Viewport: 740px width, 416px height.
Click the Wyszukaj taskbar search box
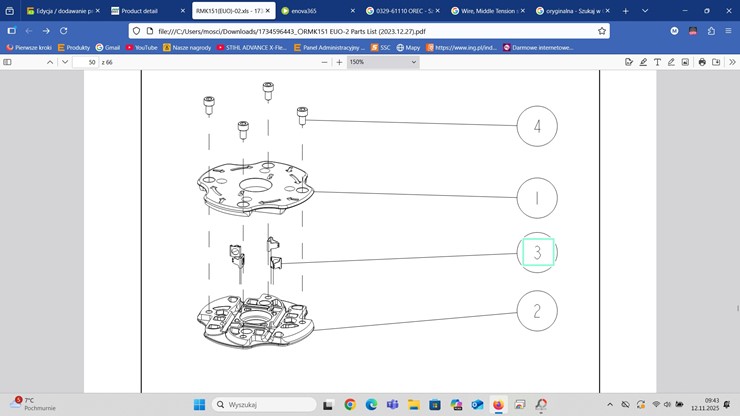coord(264,405)
